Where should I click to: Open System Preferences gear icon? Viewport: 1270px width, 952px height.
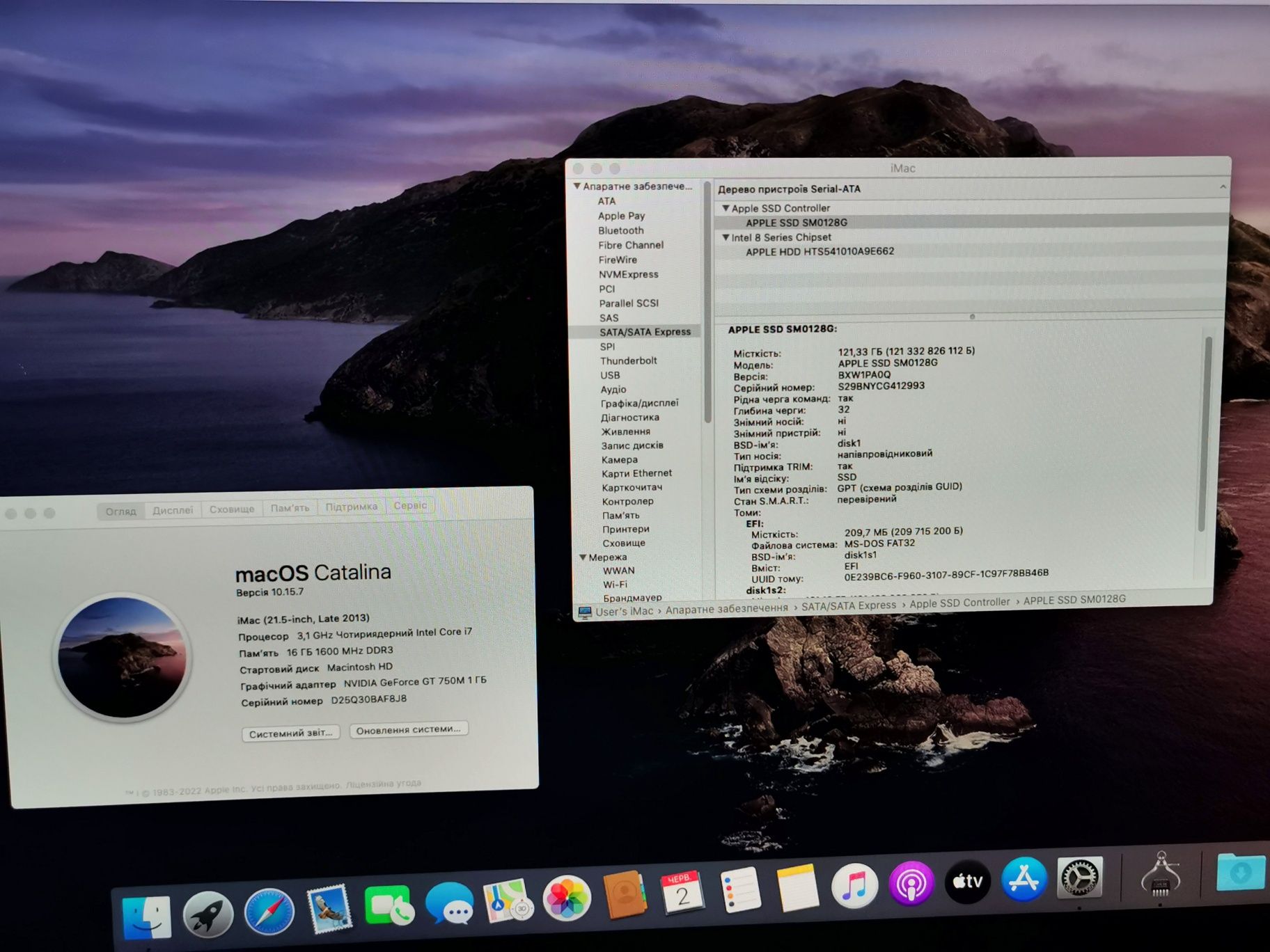[1079, 878]
